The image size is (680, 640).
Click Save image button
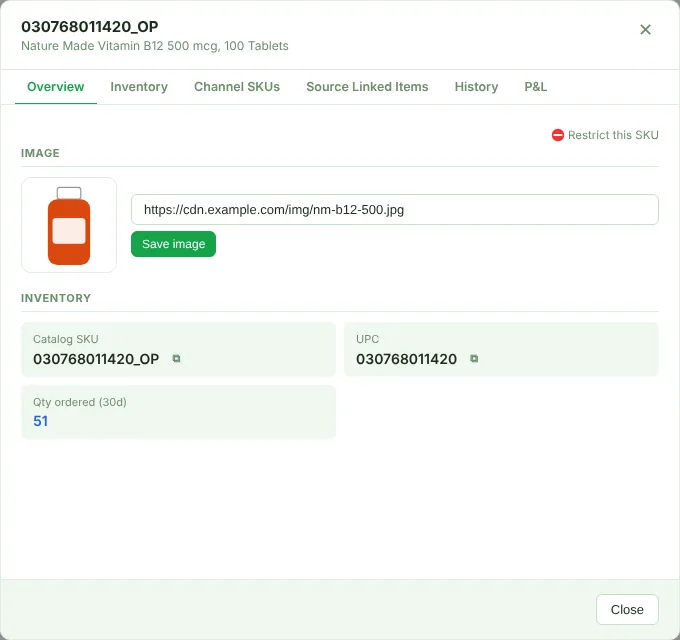[173, 244]
